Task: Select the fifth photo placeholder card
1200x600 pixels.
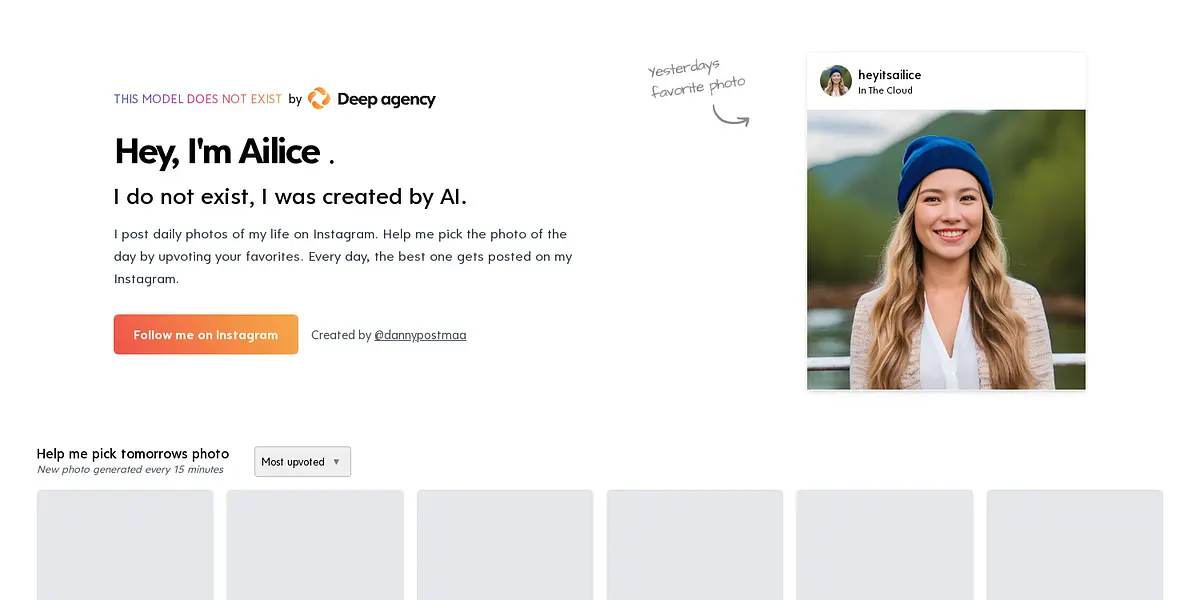Action: pyautogui.click(x=885, y=544)
